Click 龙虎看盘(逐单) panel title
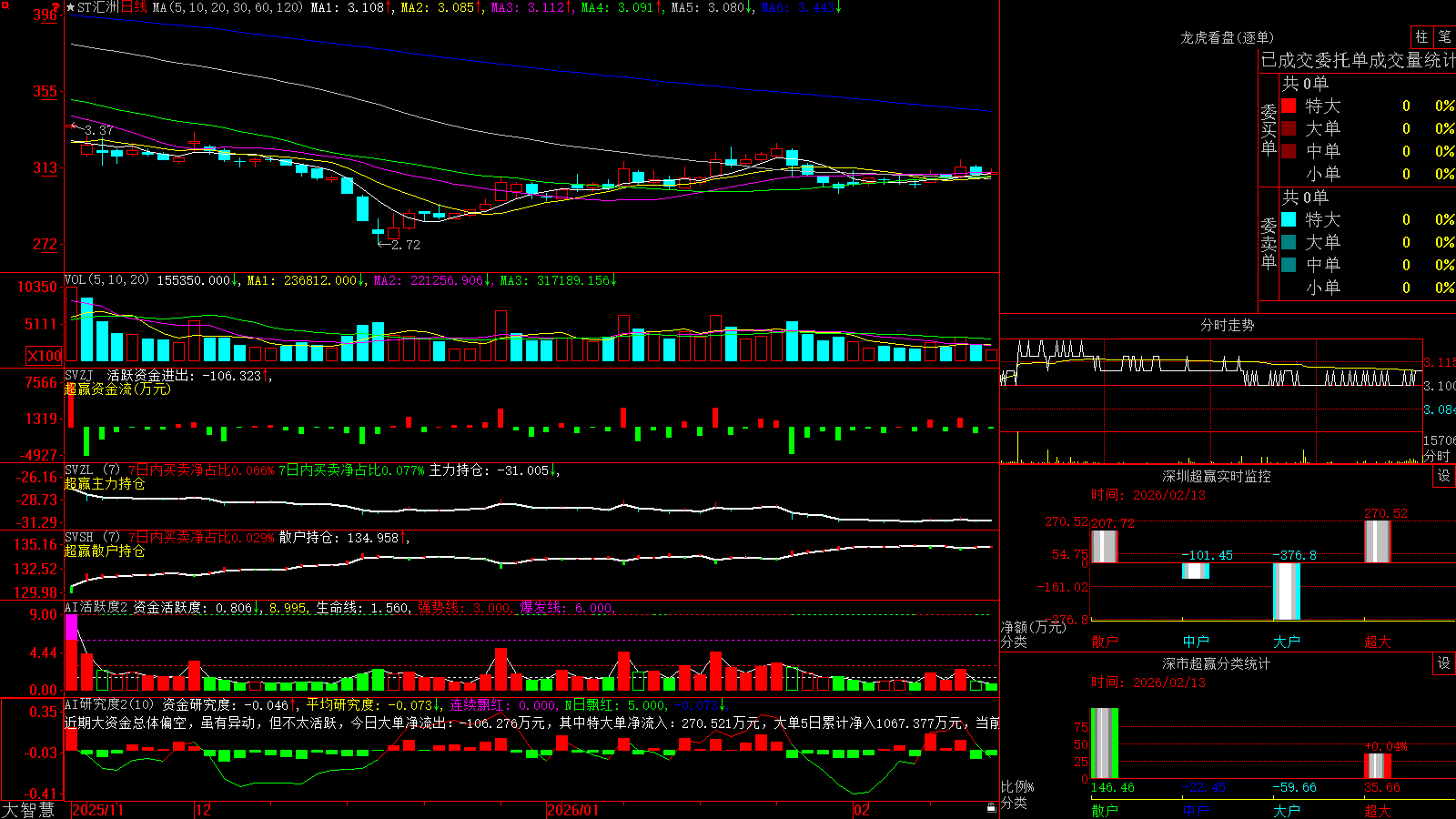The image size is (1456, 819). coord(1227,37)
